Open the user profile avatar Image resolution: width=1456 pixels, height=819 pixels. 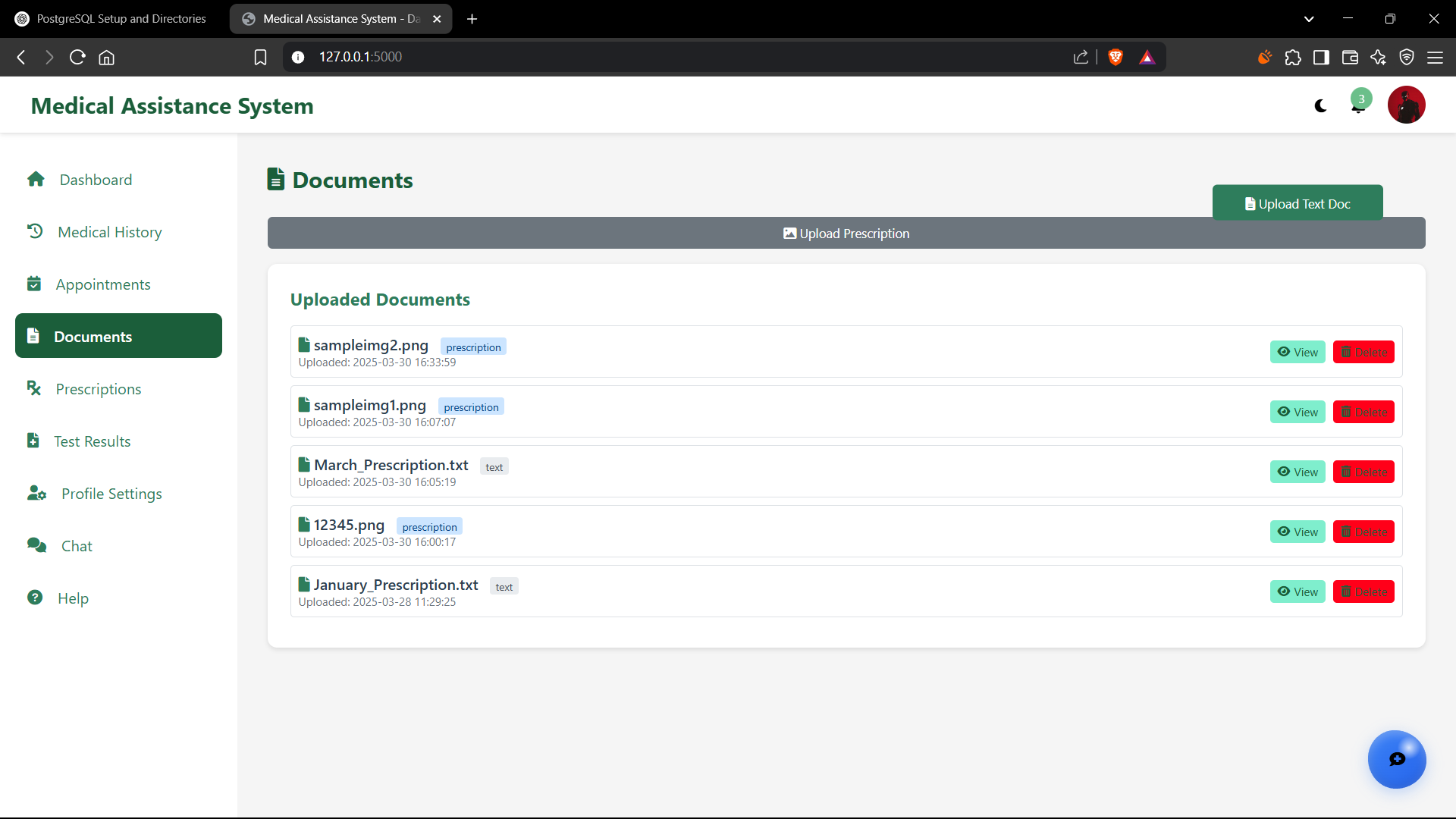click(1406, 105)
